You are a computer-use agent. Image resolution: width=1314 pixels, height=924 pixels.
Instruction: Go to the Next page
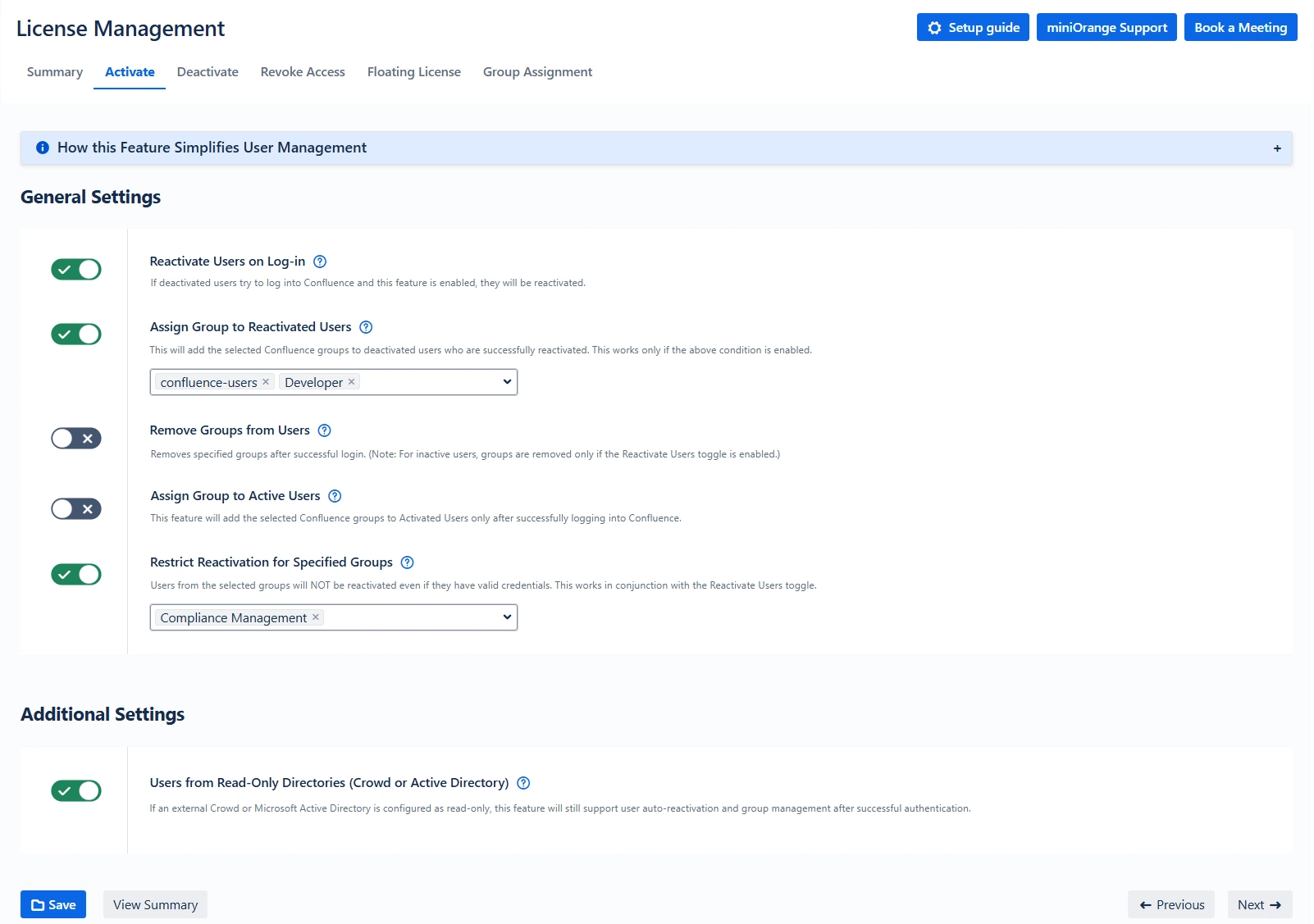(1259, 904)
